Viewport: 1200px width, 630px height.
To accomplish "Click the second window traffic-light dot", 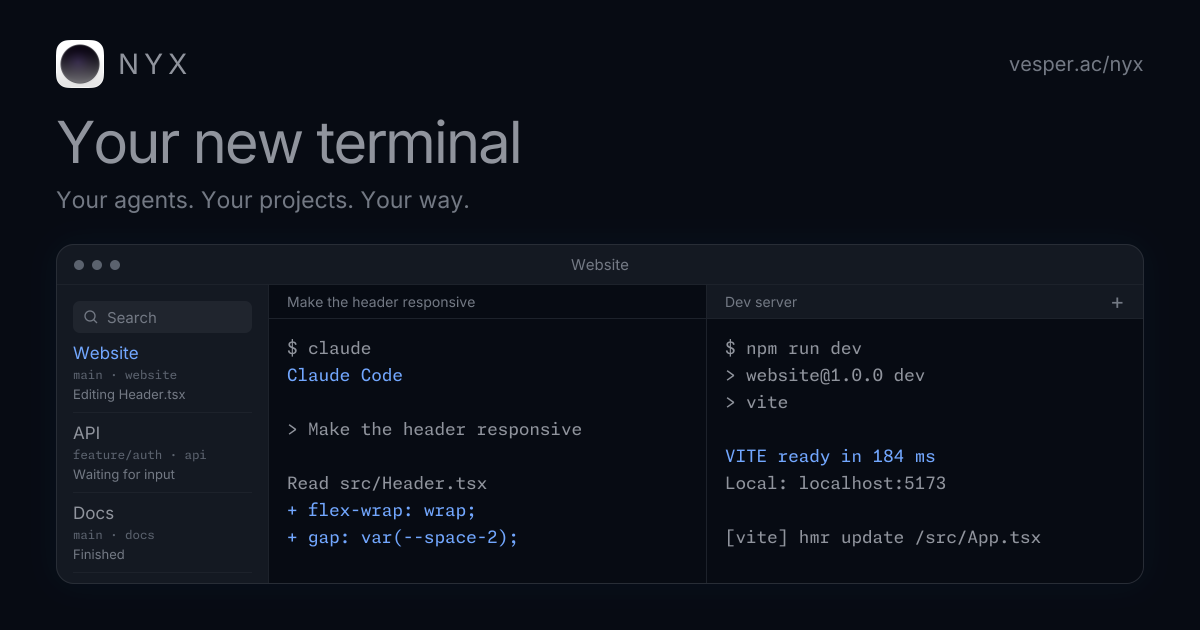I will (x=97, y=265).
